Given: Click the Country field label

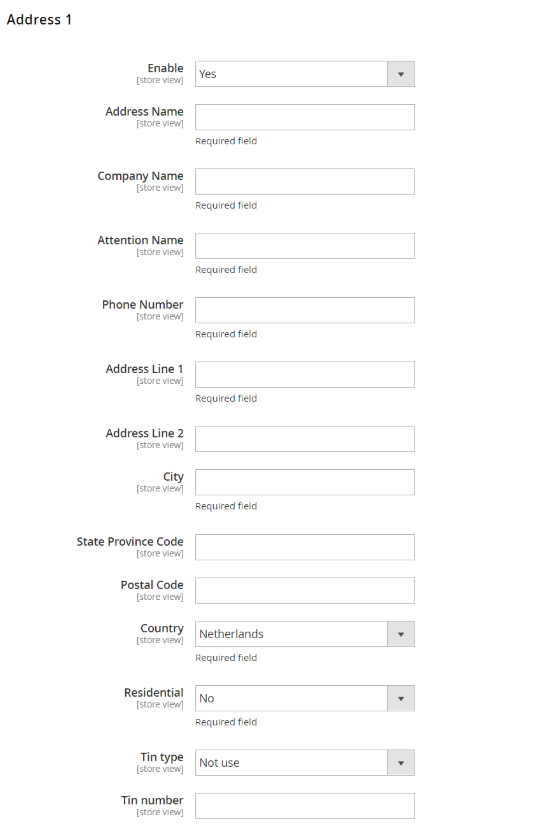Looking at the screenshot, I should click(x=162, y=628).
